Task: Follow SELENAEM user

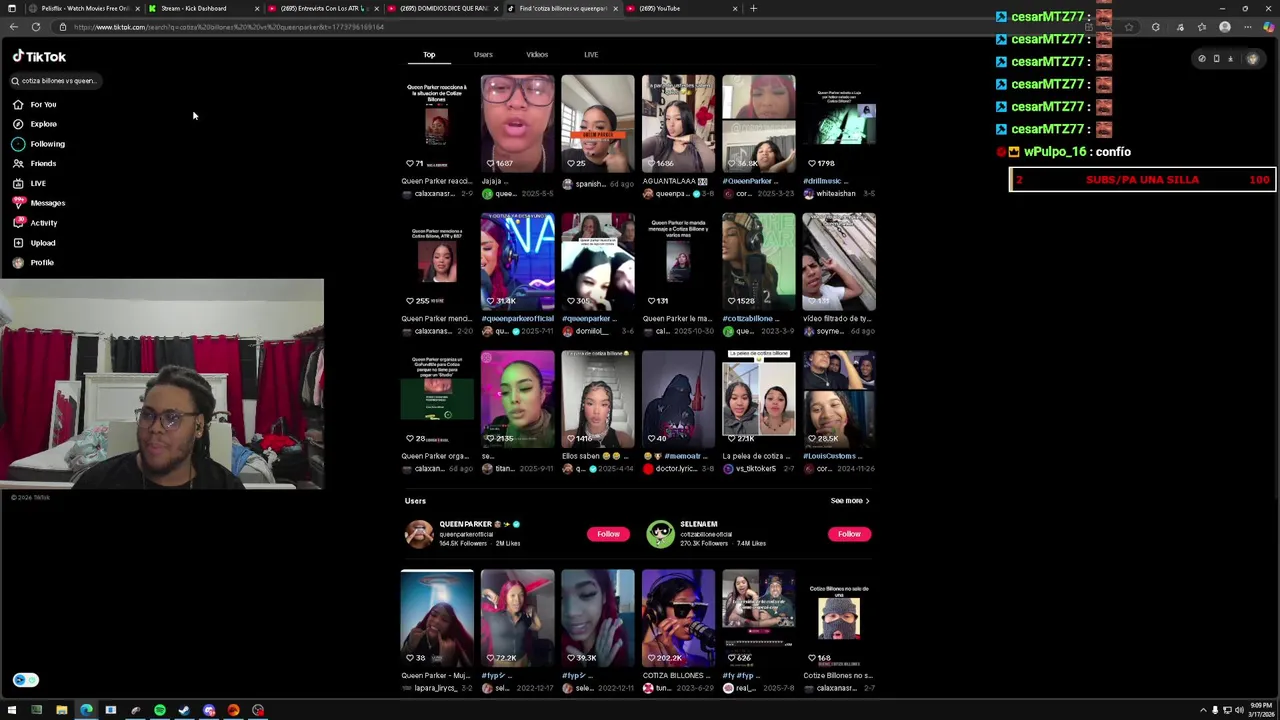Action: click(849, 534)
